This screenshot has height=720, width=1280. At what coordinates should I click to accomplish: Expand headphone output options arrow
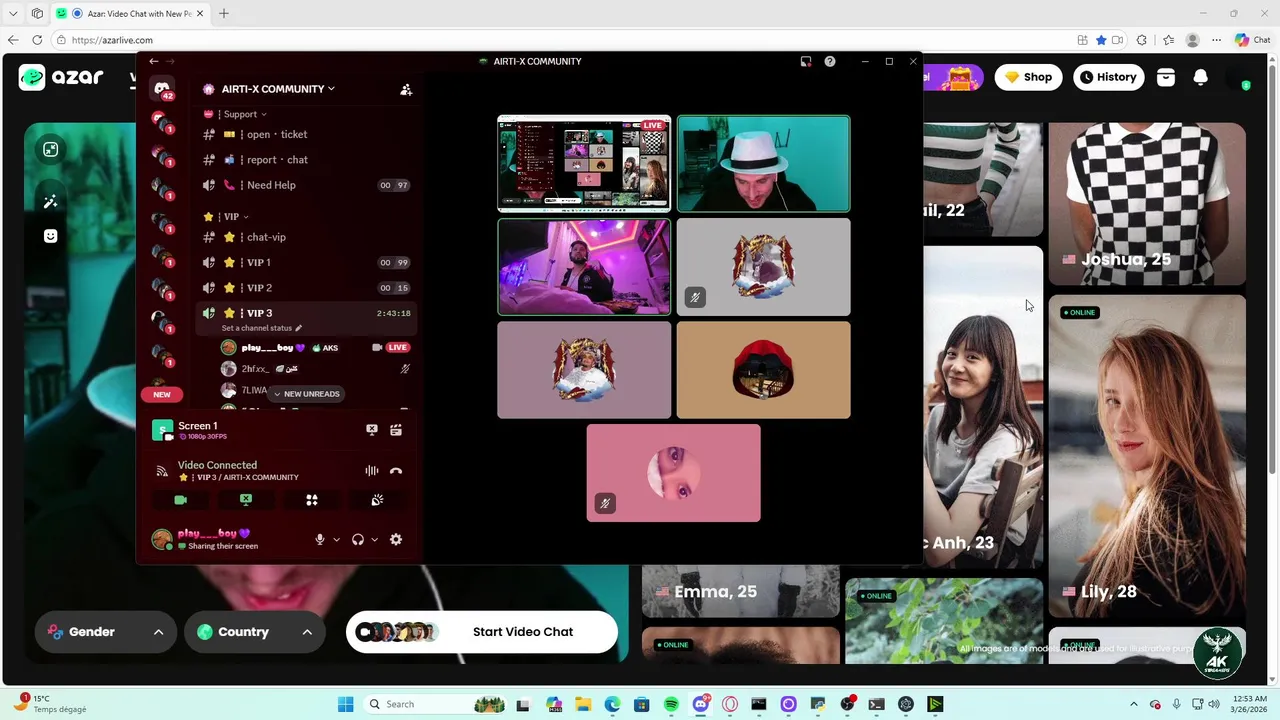(374, 540)
